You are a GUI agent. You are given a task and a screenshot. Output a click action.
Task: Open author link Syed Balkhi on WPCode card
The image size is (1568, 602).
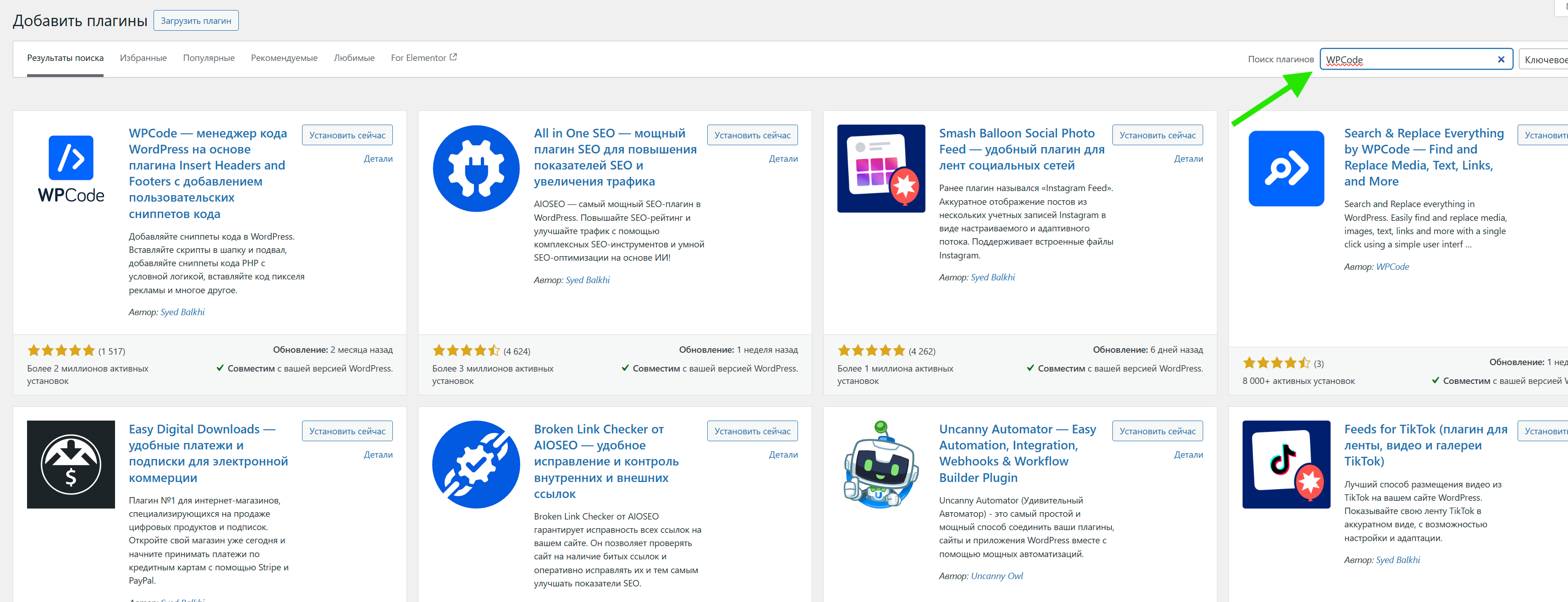pyautogui.click(x=182, y=312)
